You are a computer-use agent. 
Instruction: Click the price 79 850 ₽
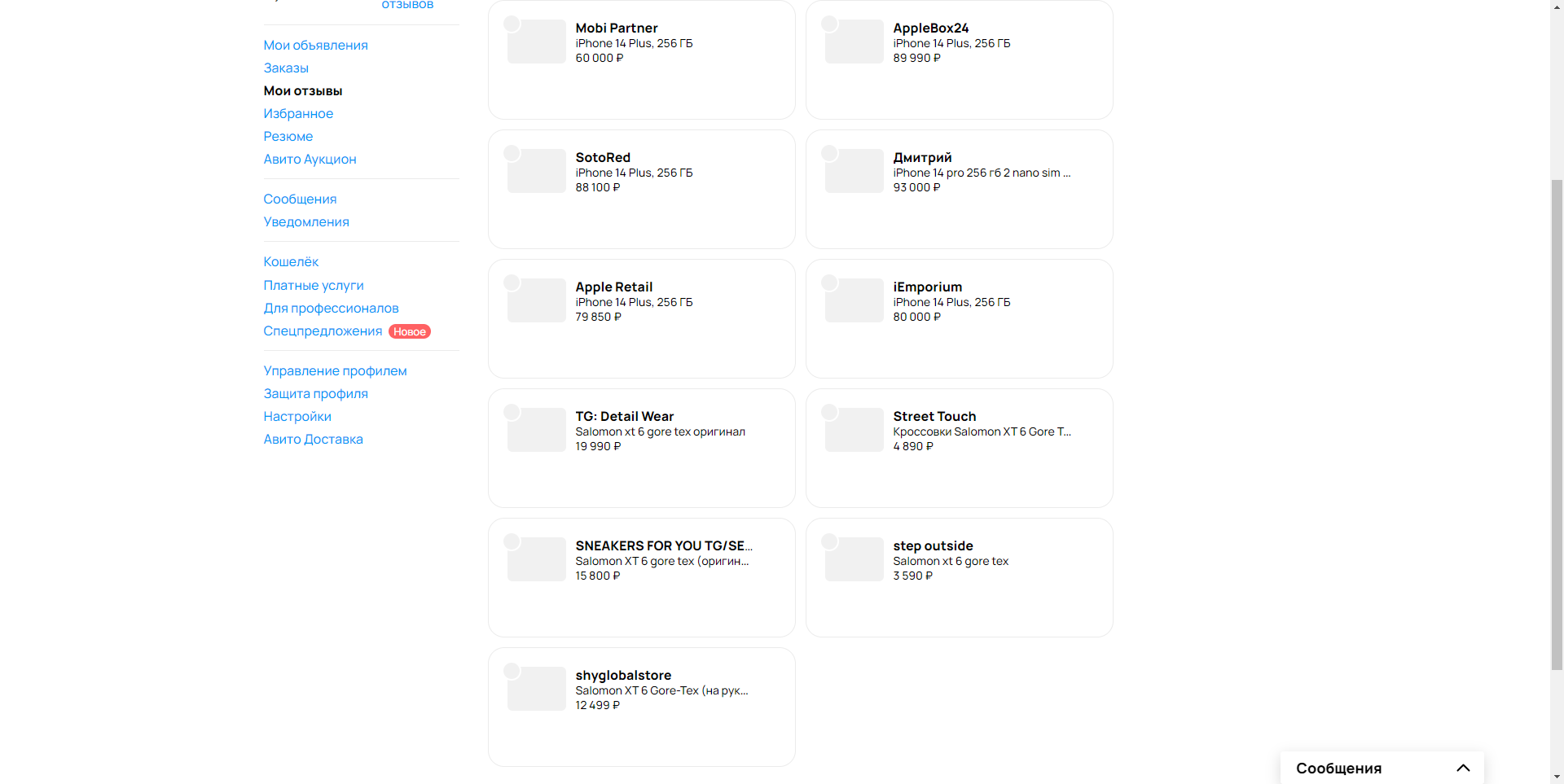pos(598,317)
